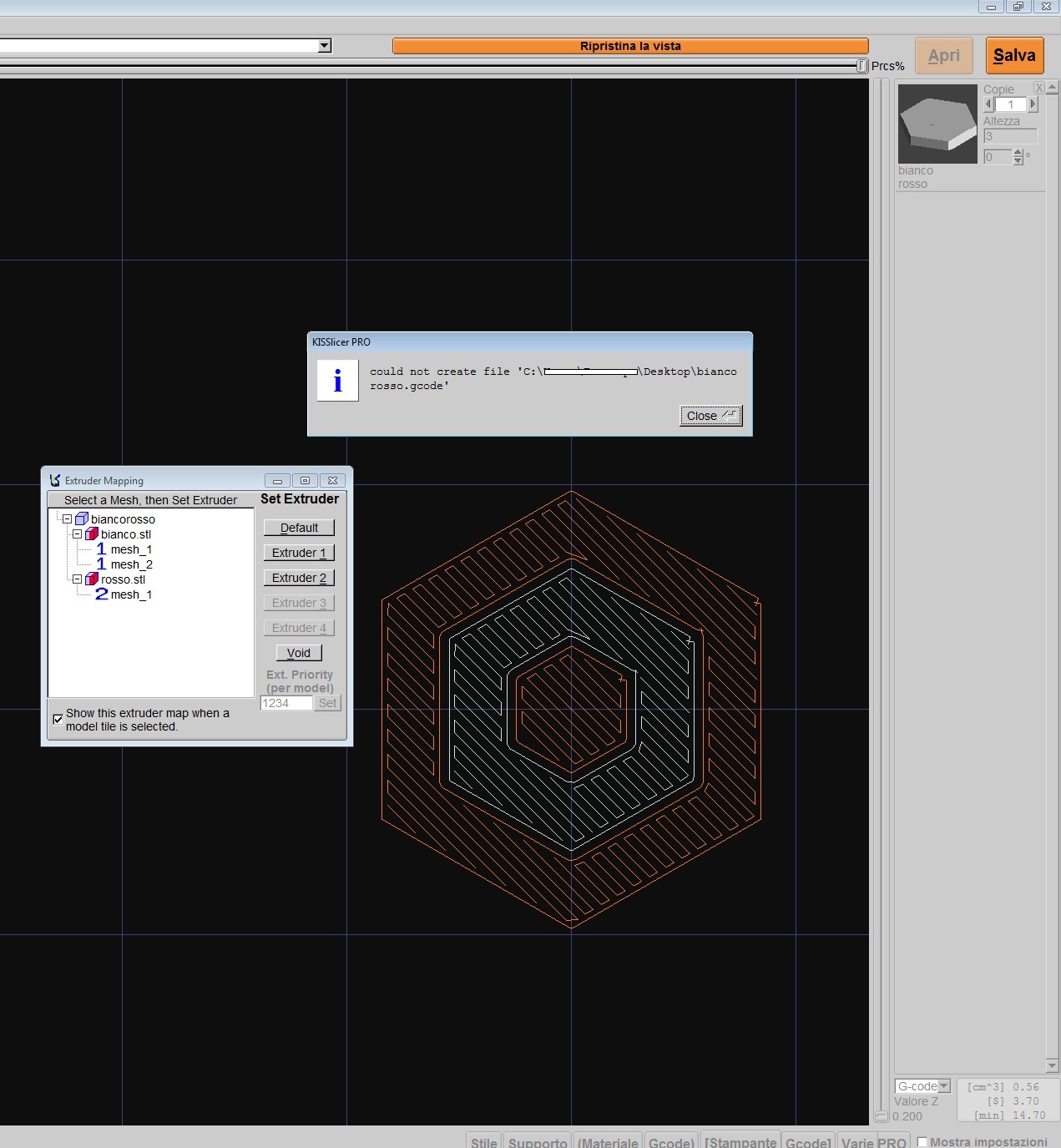Open the top toolbar combo box dropdown

(325, 46)
